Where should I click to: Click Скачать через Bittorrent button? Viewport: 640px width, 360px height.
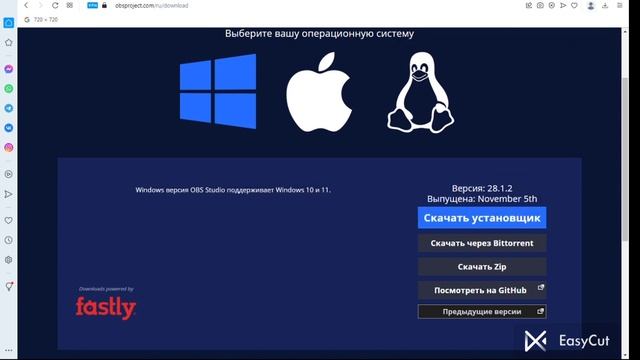tap(482, 243)
